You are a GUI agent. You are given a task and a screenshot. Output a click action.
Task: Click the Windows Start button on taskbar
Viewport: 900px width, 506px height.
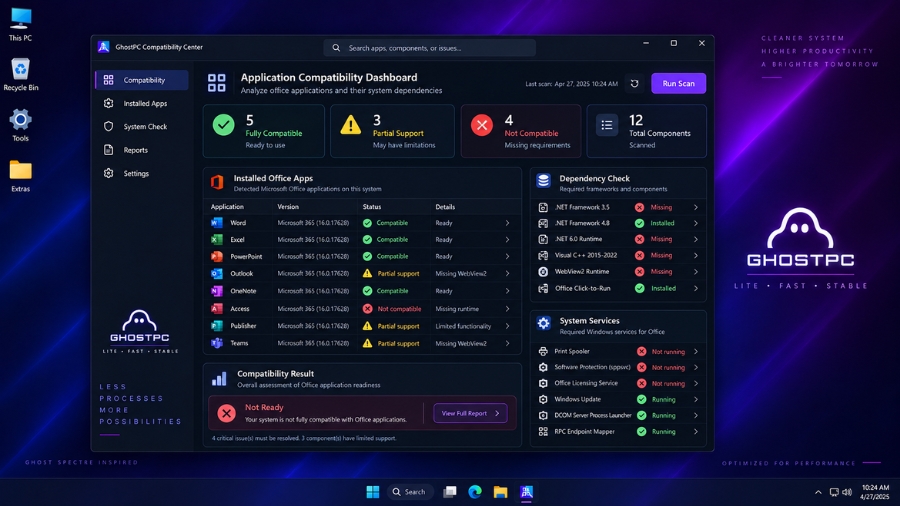373,492
